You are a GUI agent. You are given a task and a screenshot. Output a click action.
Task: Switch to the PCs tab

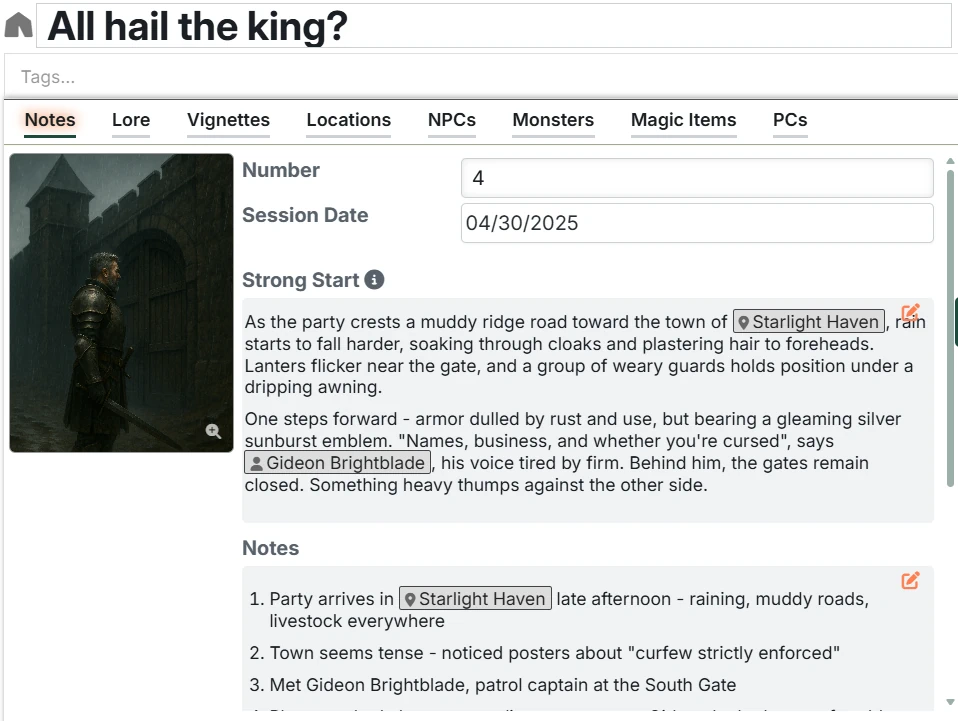790,120
